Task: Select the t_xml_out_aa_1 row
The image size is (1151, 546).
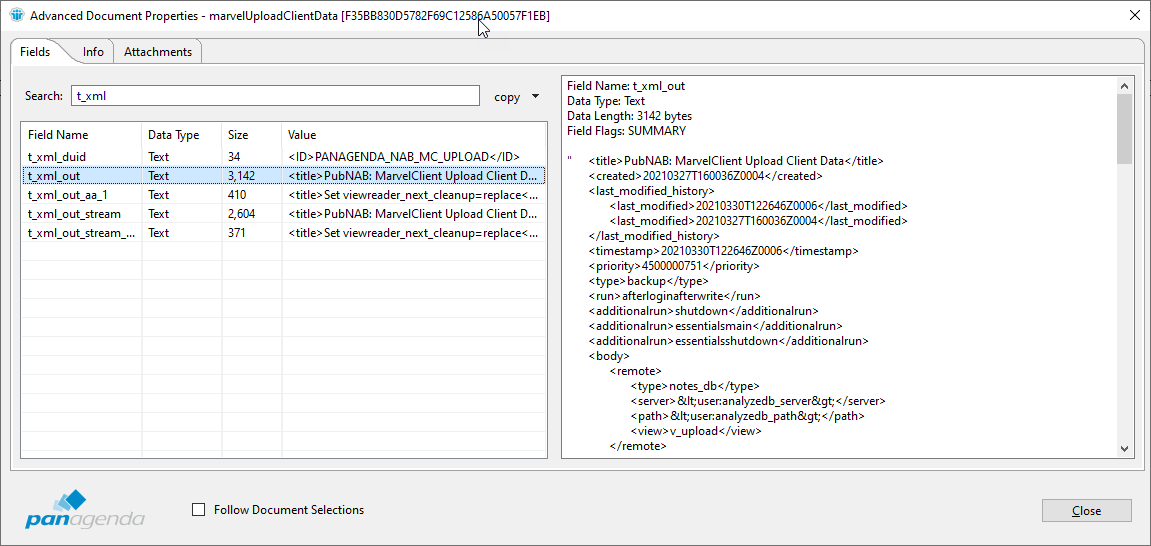Action: click(67, 195)
